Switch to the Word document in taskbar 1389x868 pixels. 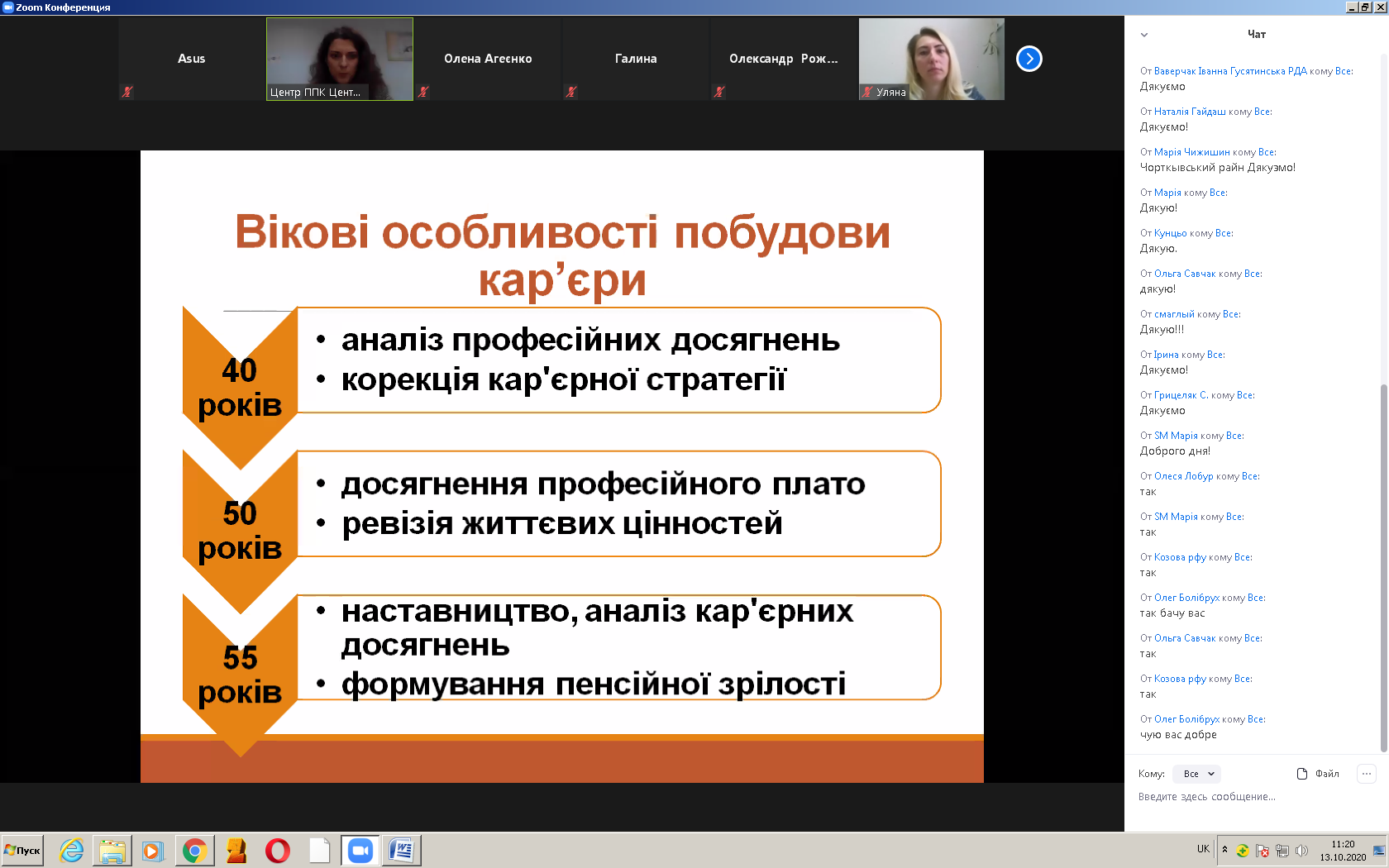402,850
